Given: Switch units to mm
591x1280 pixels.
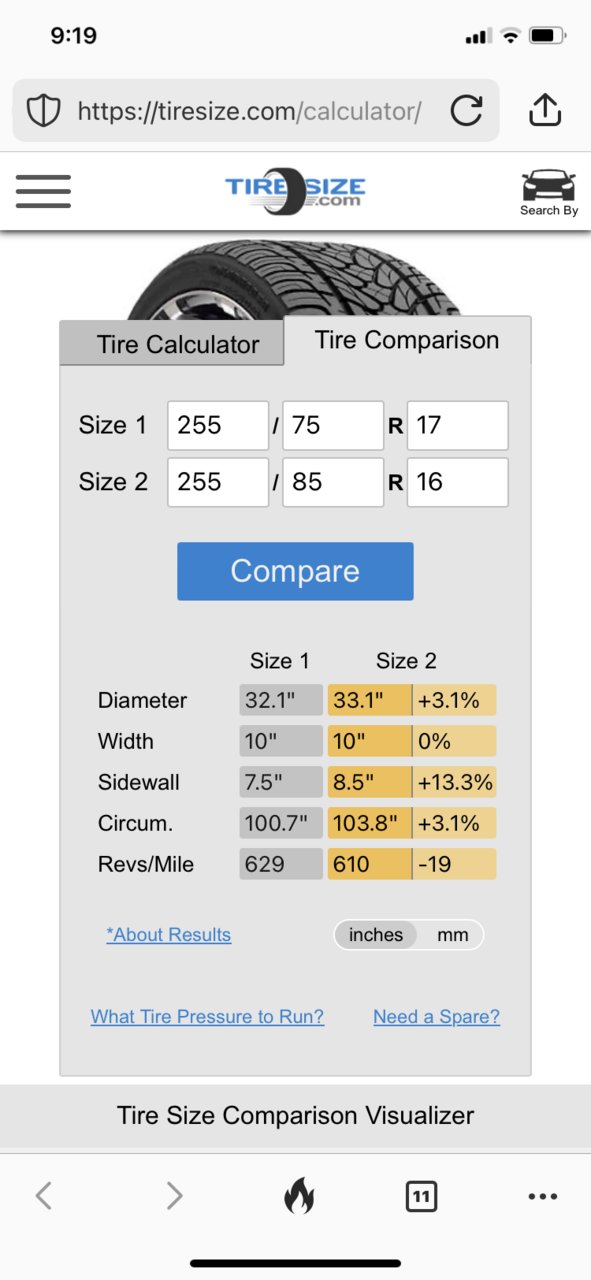Looking at the screenshot, I should [452, 935].
